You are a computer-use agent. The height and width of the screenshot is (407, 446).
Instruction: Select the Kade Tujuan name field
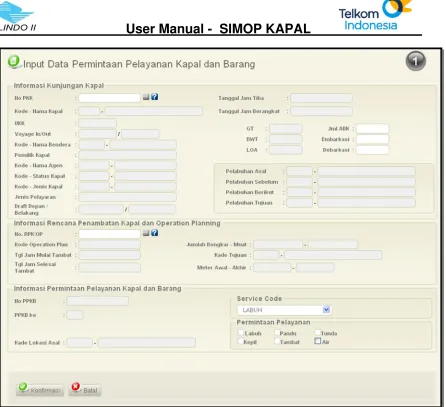tap(333, 255)
